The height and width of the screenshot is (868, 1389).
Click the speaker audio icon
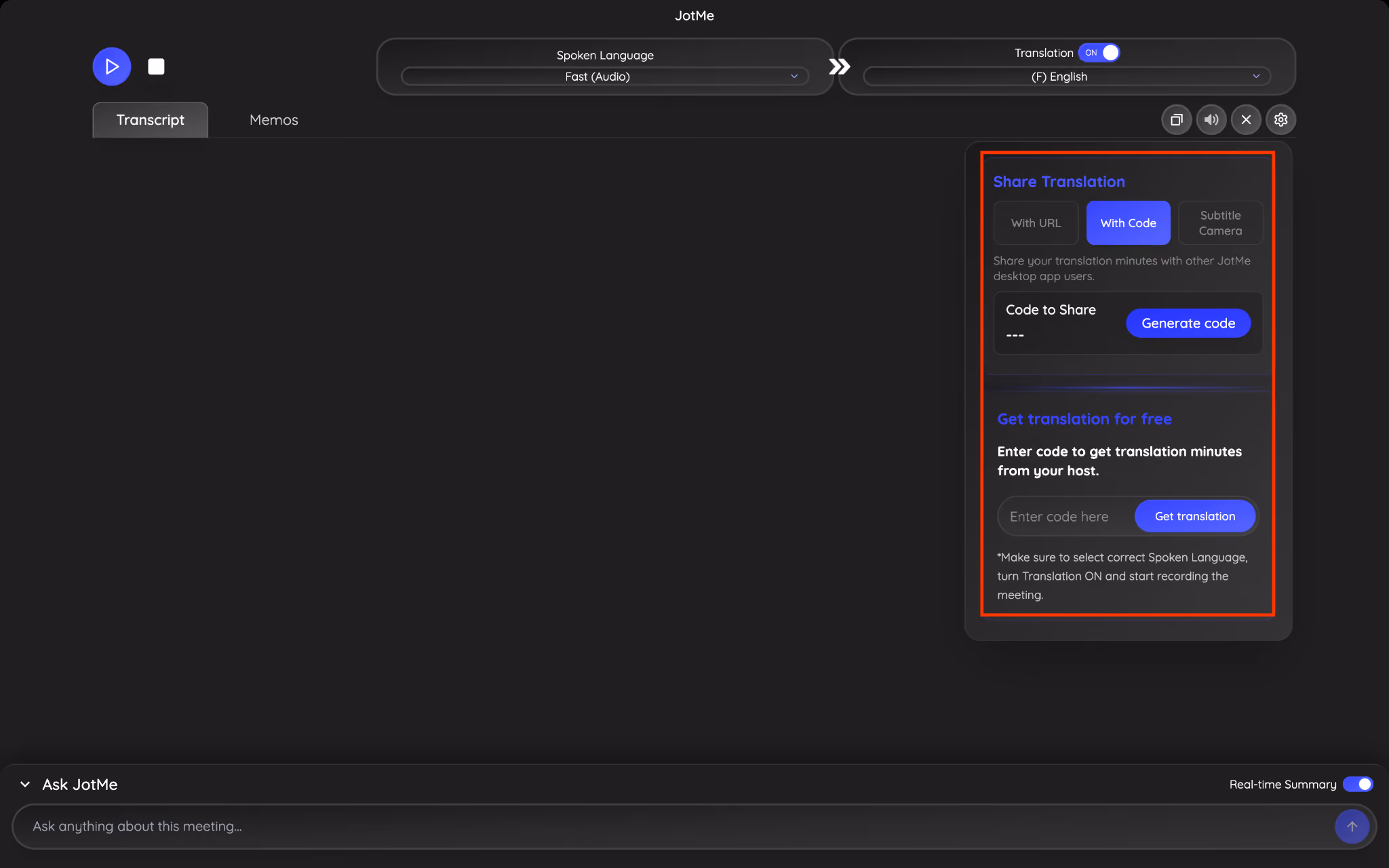tap(1211, 120)
